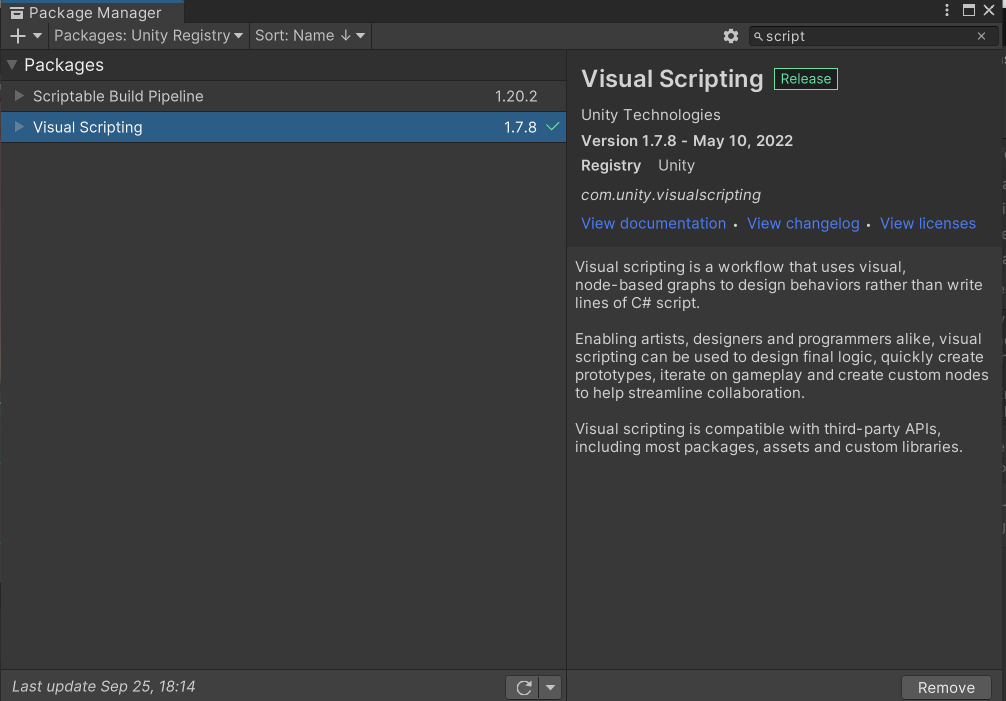Click into the package search field
This screenshot has width=1006, height=701.
tap(865, 36)
